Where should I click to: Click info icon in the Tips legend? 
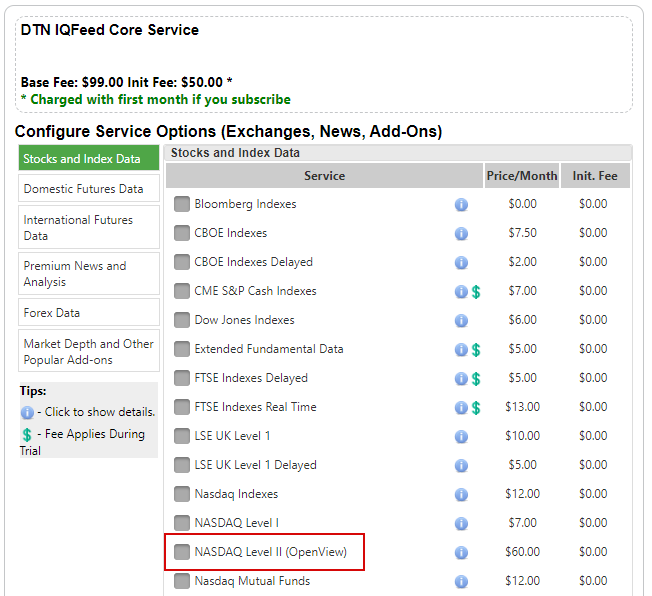coord(27,413)
